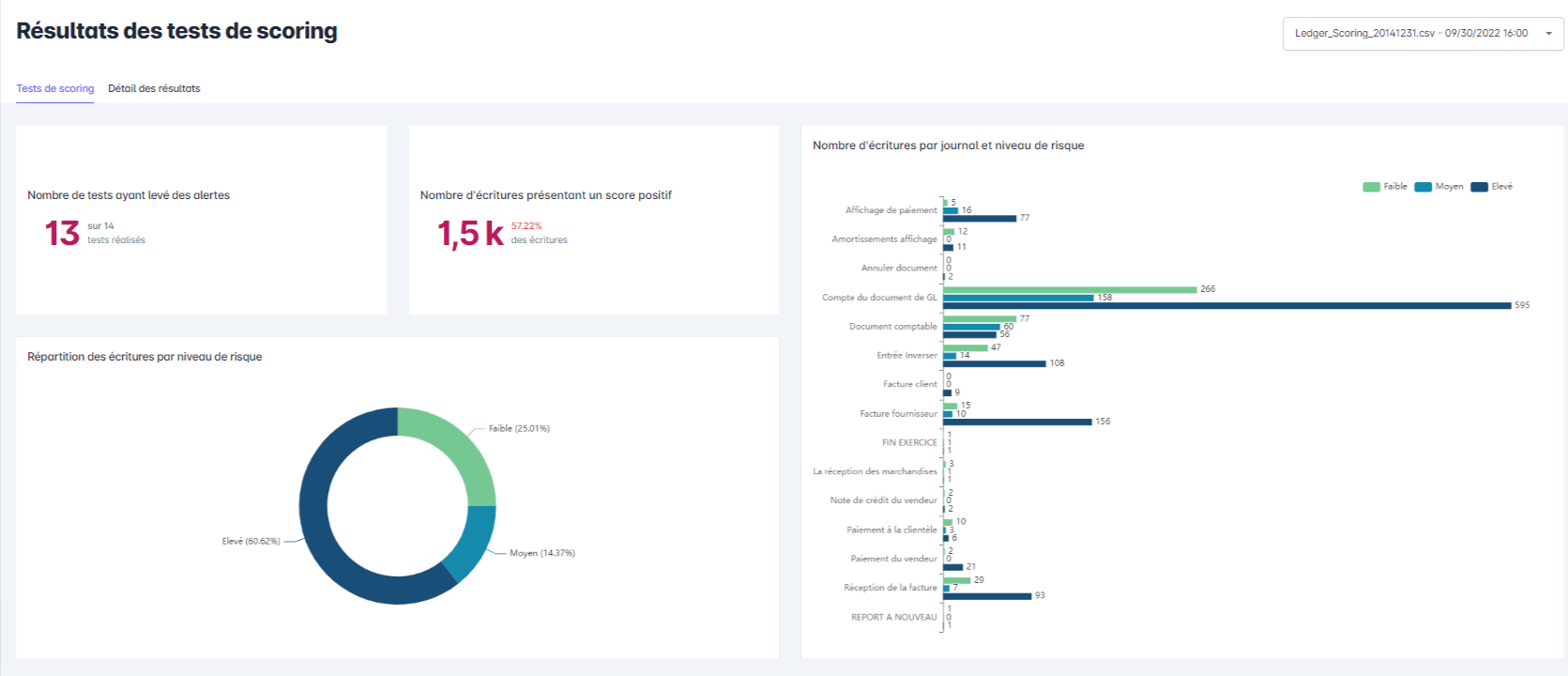
Task: Select the 266 Faible bar for Compte du document de GL
Action: [x=1070, y=289]
